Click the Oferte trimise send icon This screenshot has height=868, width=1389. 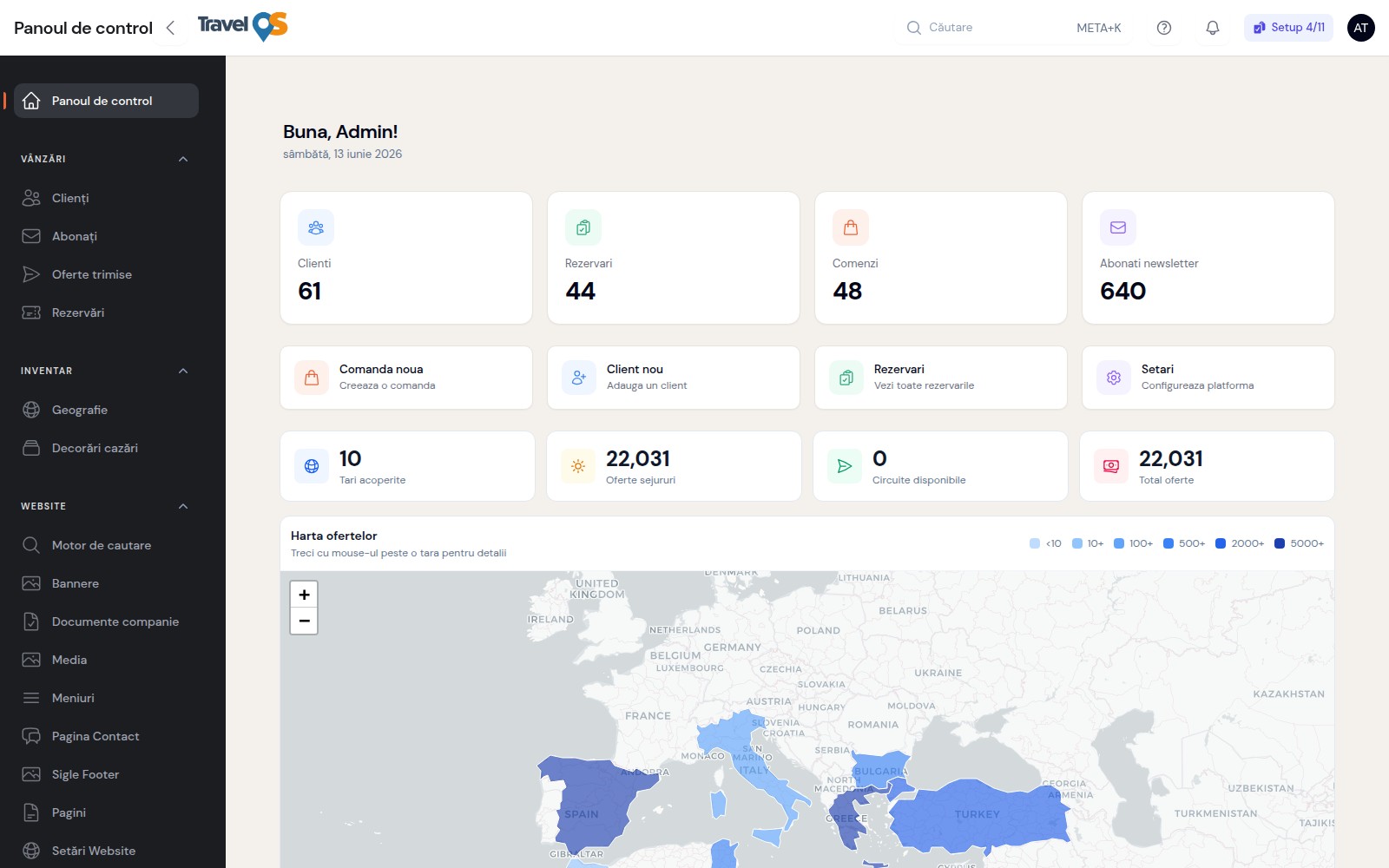pos(31,274)
